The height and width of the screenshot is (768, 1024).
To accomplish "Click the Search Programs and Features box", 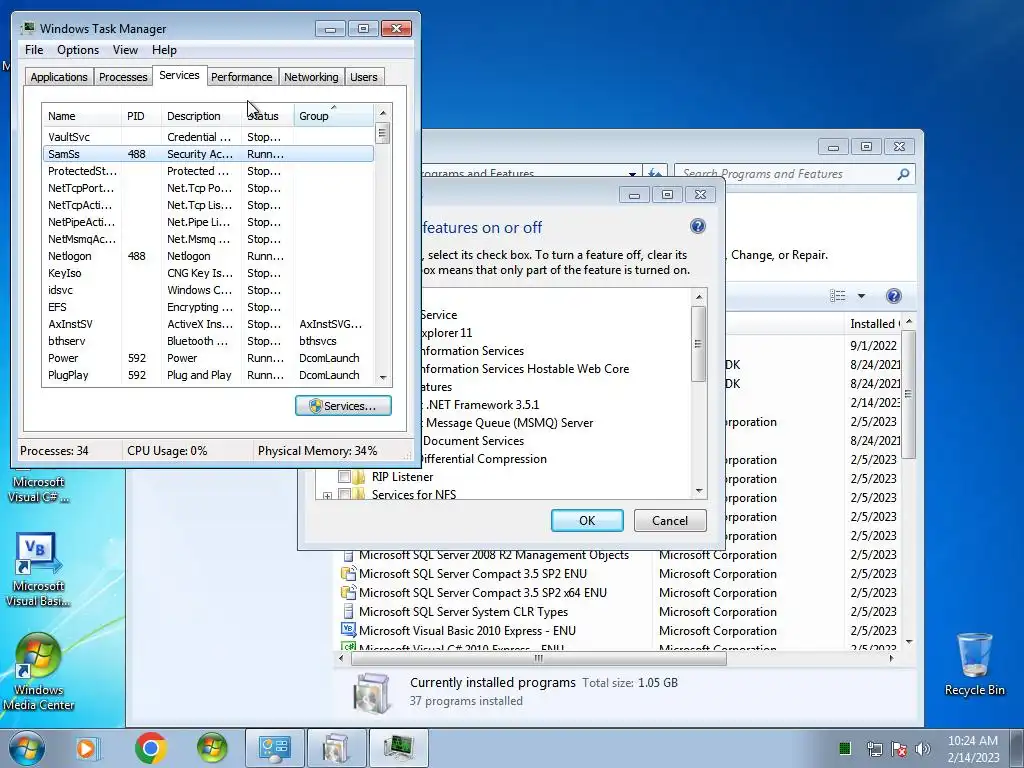I will pos(787,174).
